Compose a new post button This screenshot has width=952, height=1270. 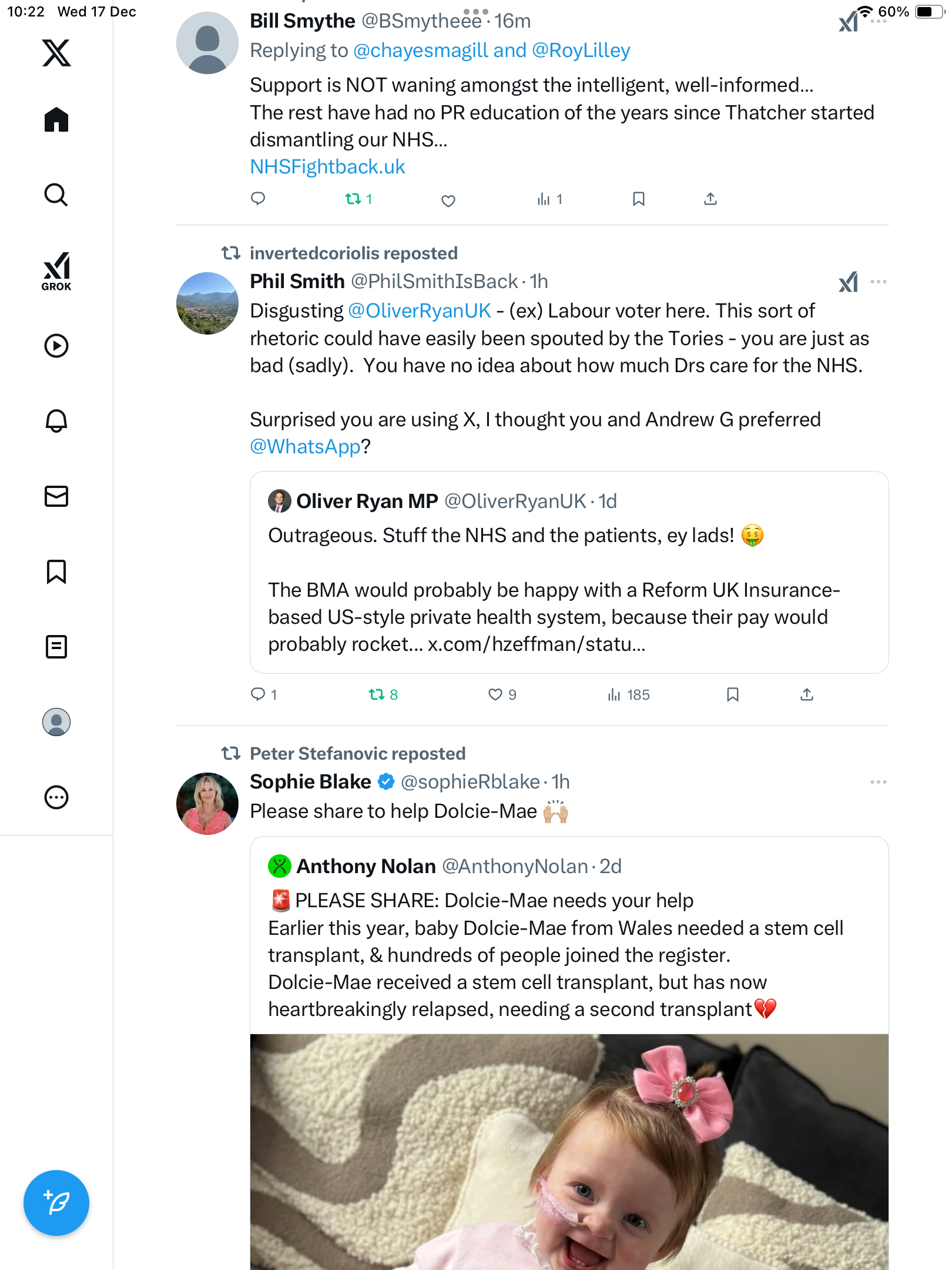(56, 1203)
